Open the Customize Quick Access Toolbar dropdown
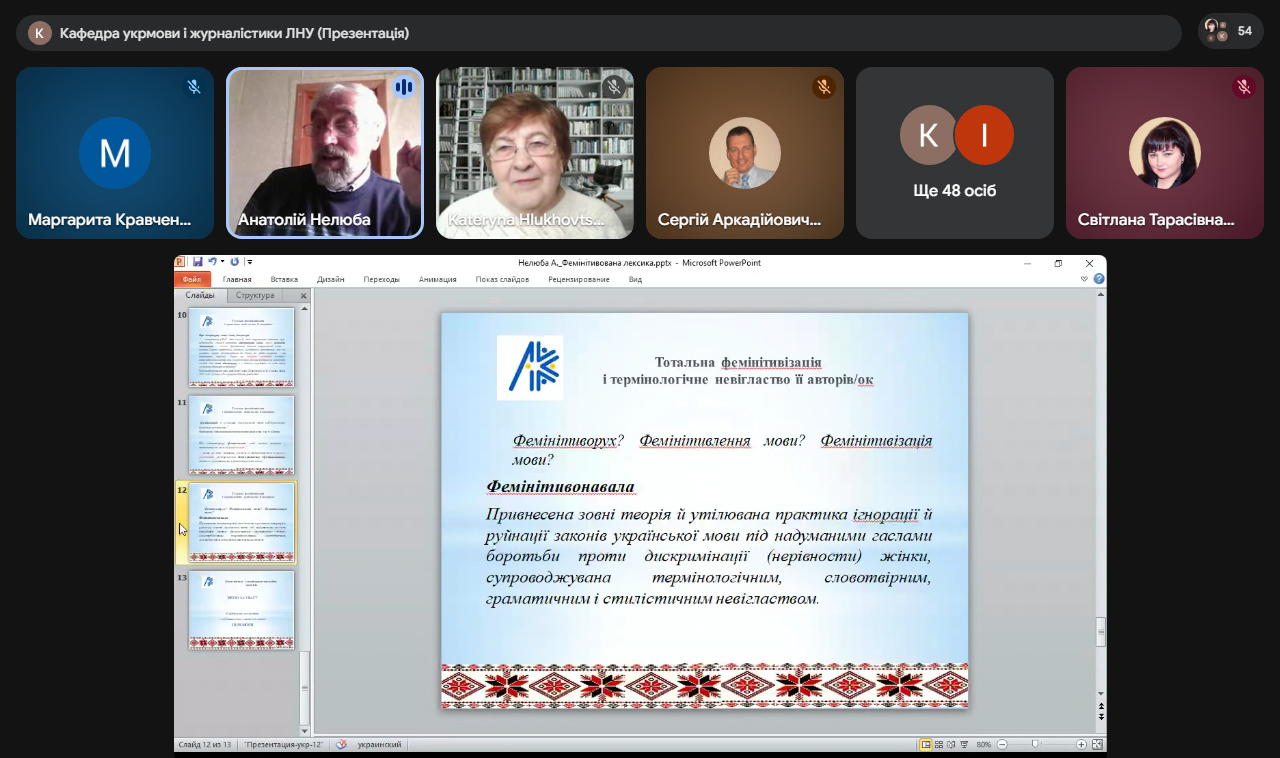Screen dimensions: 1280x758 click(x=250, y=262)
